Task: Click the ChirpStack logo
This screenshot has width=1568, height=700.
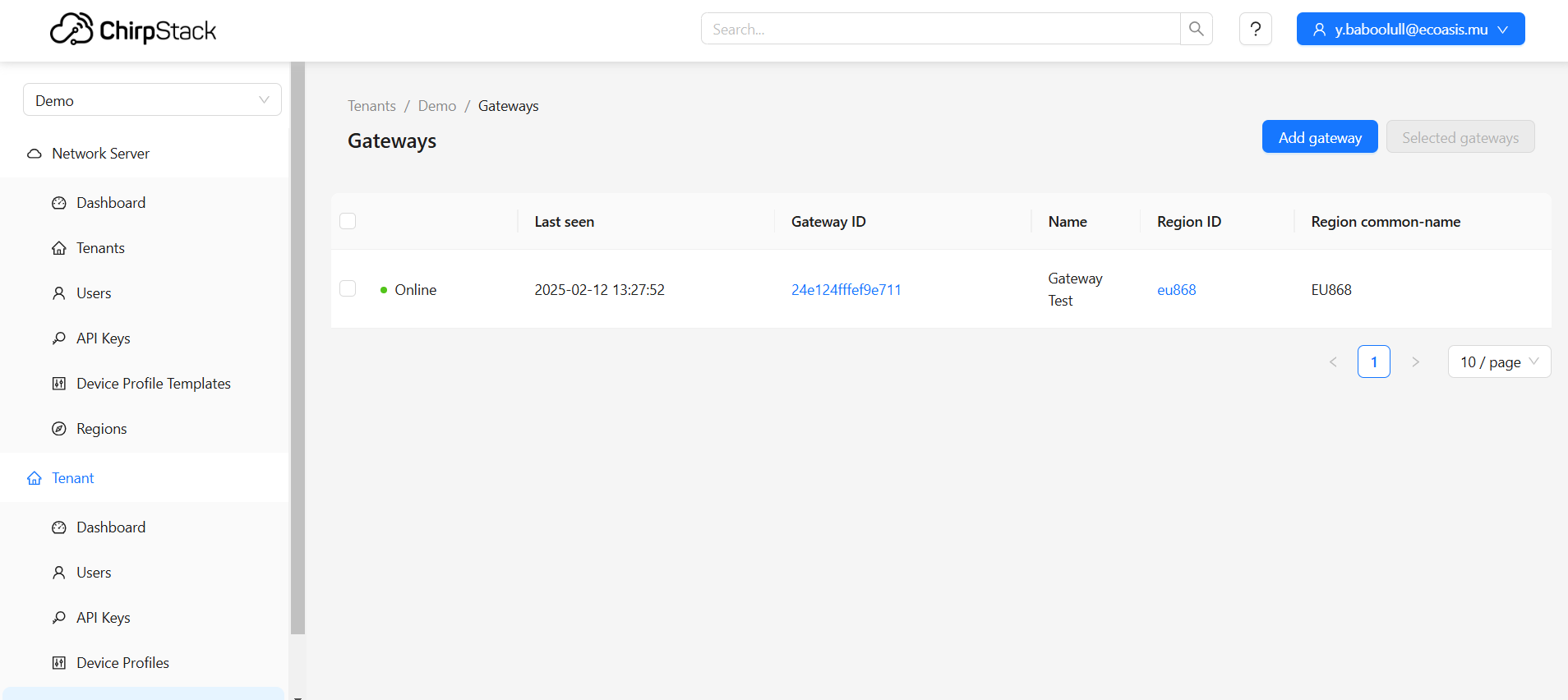Action: [x=133, y=30]
